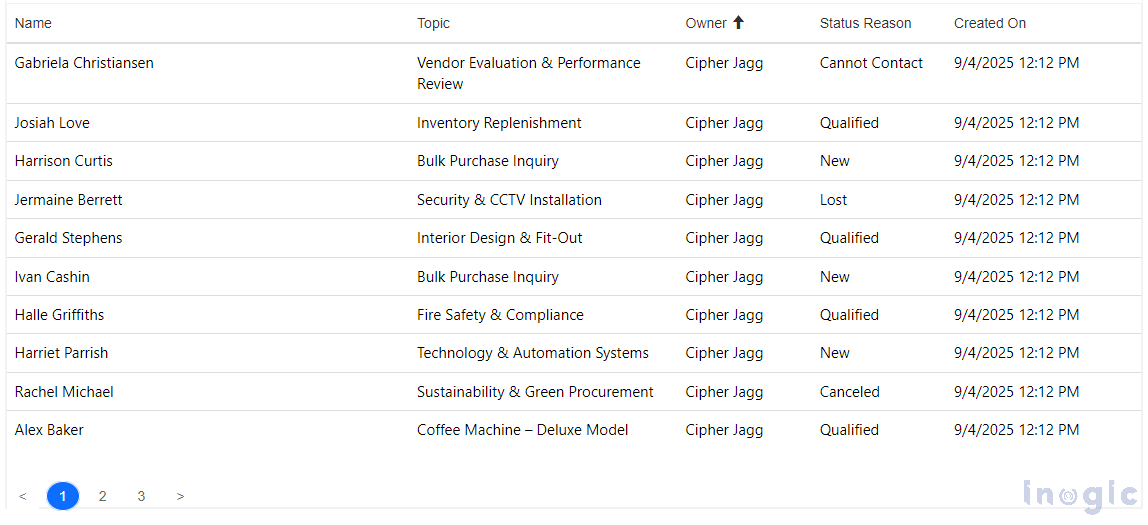This screenshot has height=525, width=1148.
Task: Go to the next page arrow
Action: click(x=180, y=496)
